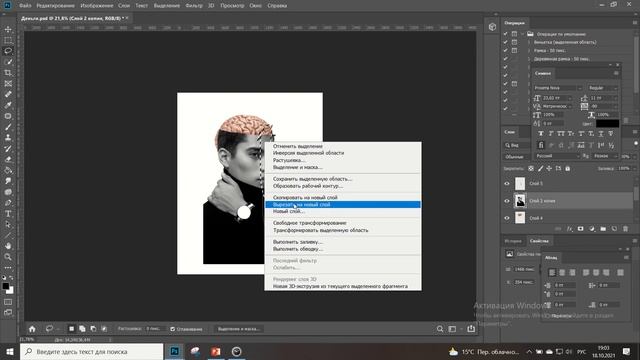Choose Отменить выделение
The height and width of the screenshot is (360, 640).
click(x=342, y=146)
